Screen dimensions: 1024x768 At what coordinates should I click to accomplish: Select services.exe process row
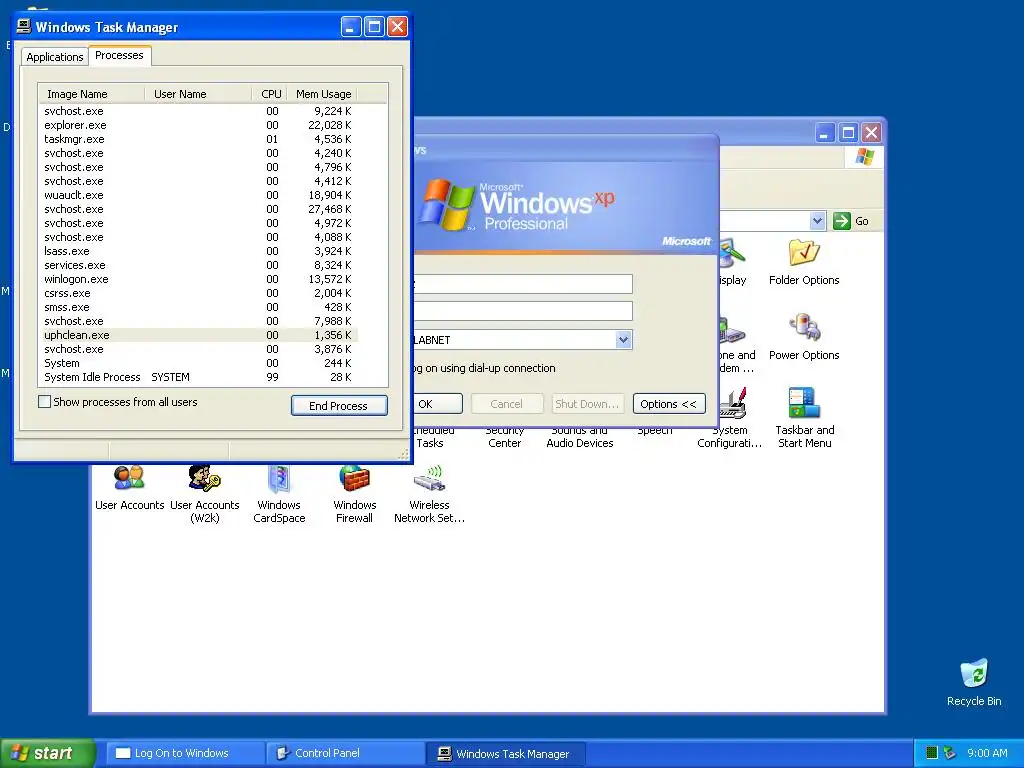click(x=198, y=265)
